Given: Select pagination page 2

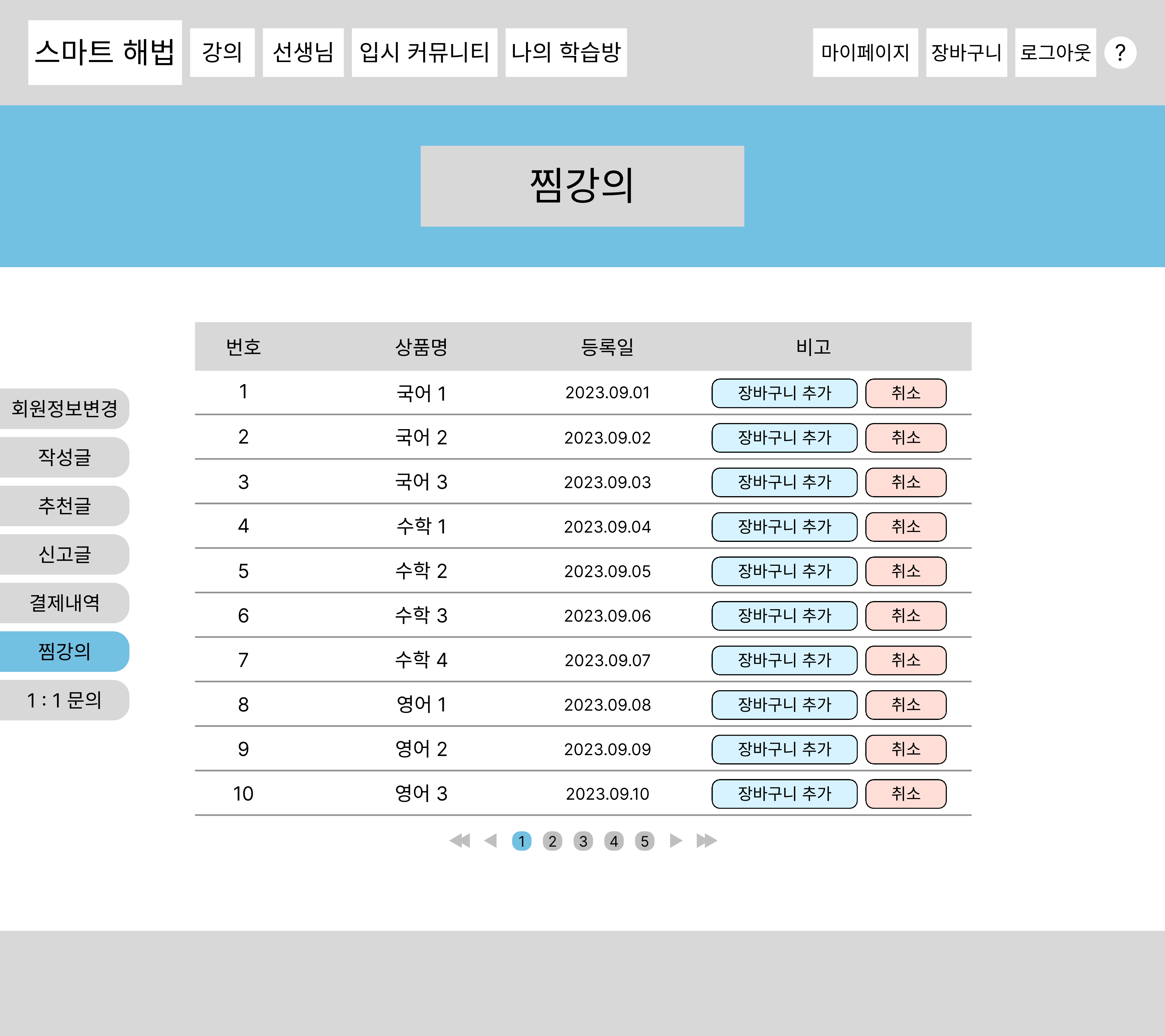Looking at the screenshot, I should coord(552,841).
